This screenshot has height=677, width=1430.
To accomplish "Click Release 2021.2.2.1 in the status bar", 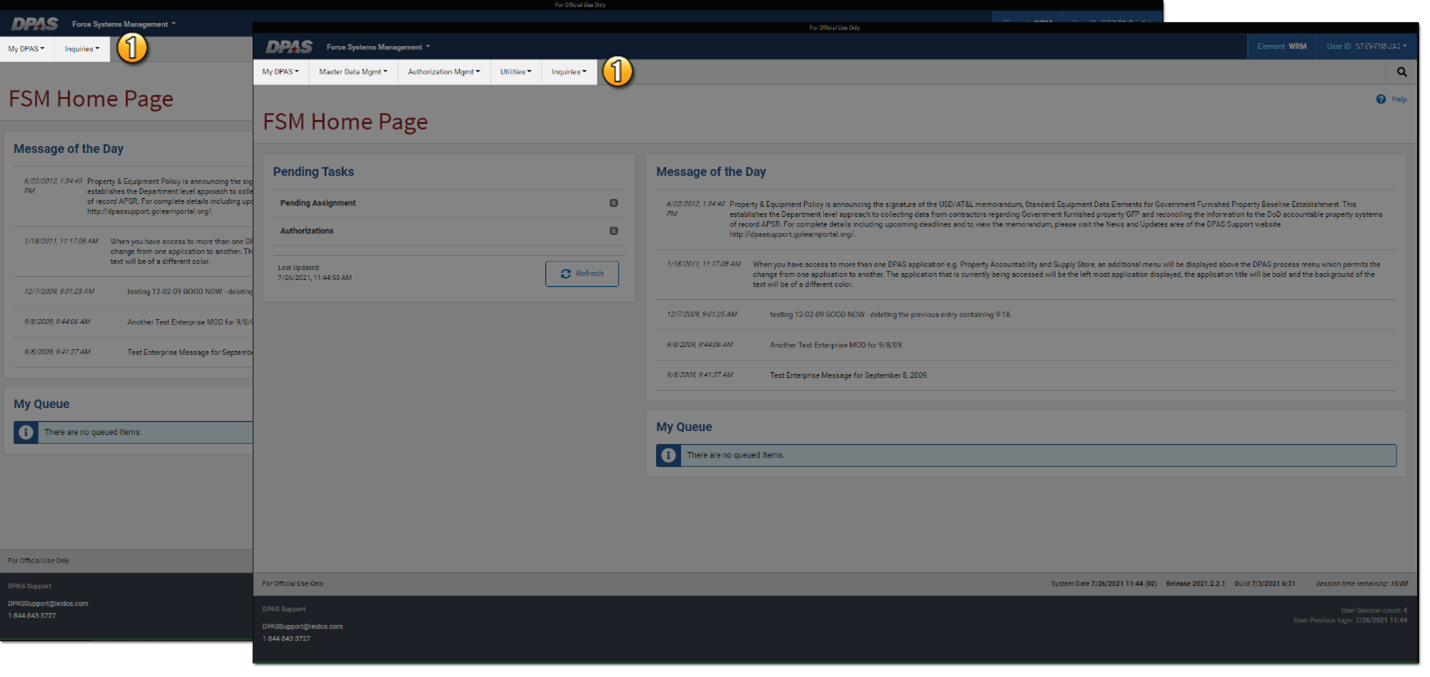I will click(1195, 583).
